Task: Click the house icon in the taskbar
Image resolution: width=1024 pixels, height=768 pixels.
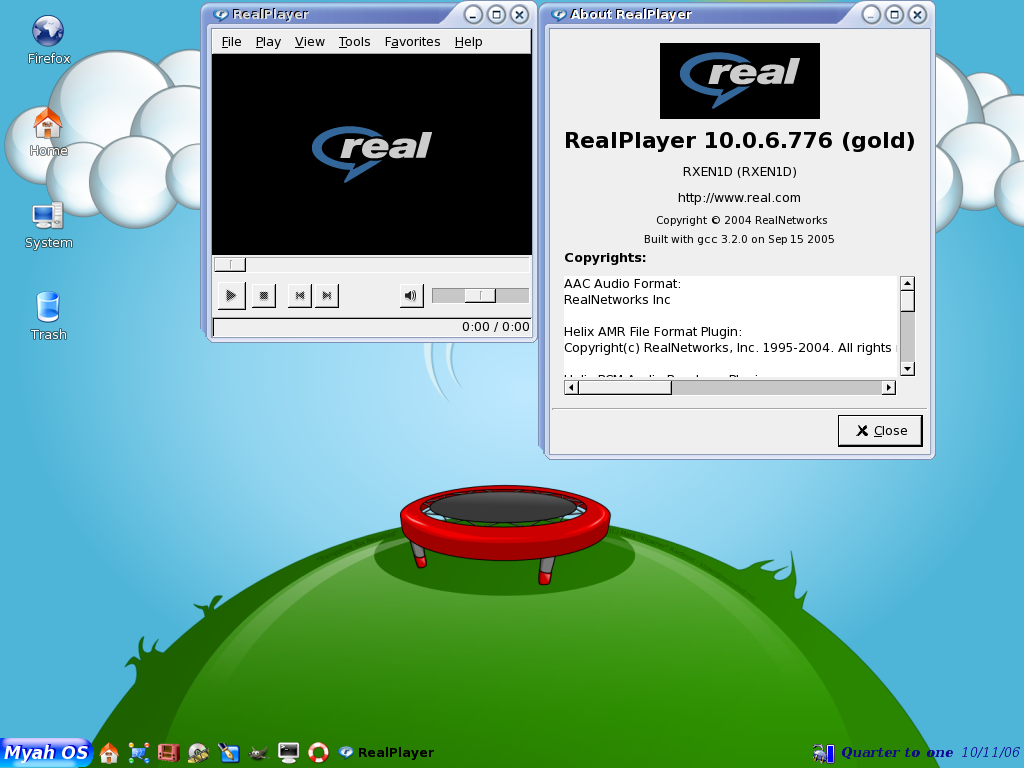Action: (109, 752)
